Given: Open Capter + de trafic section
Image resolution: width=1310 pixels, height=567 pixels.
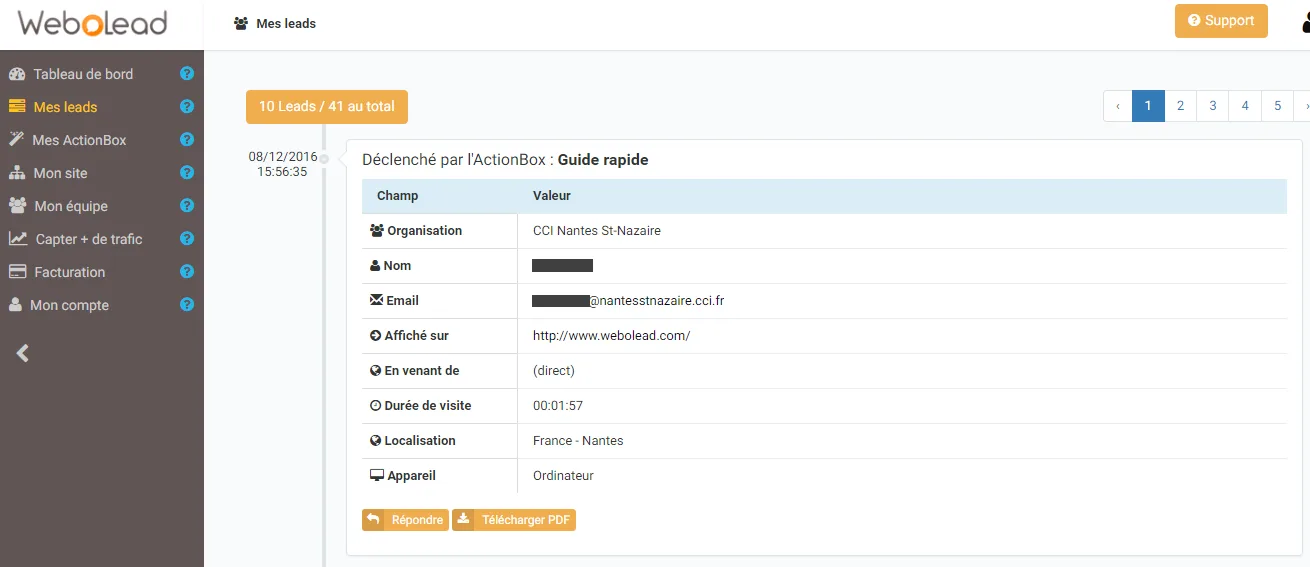Looking at the screenshot, I should point(89,239).
